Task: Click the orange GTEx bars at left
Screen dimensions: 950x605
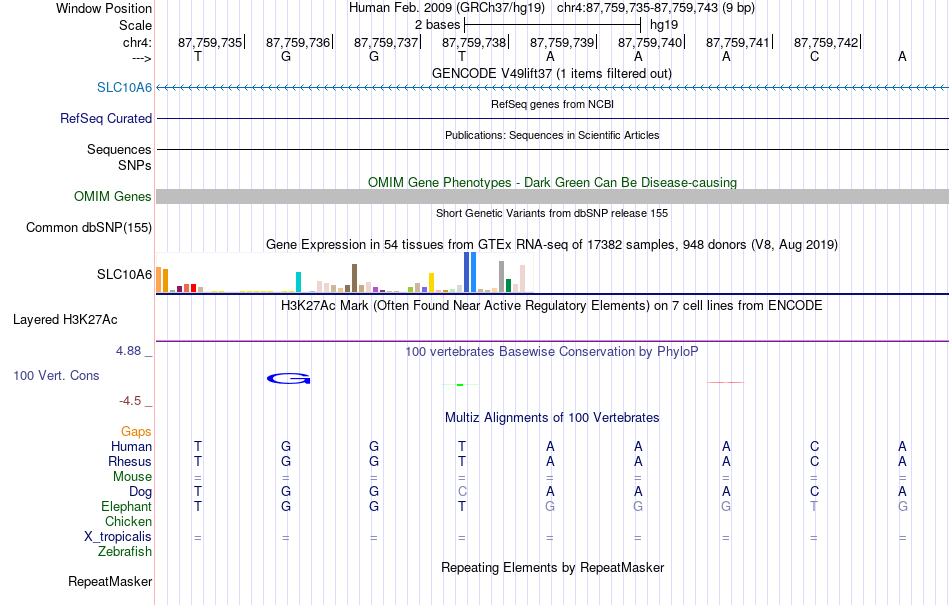Action: (x=162, y=280)
